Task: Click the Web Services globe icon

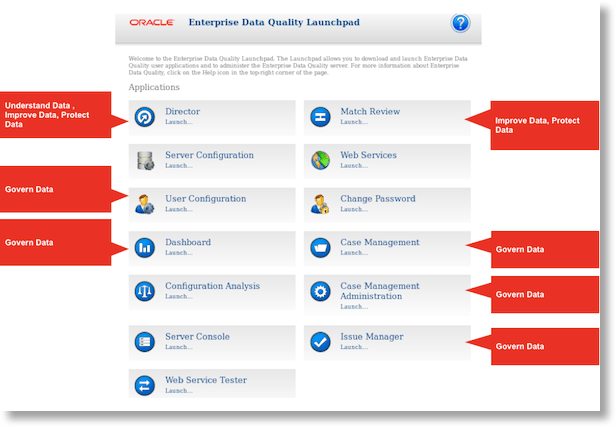Action: 320,160
